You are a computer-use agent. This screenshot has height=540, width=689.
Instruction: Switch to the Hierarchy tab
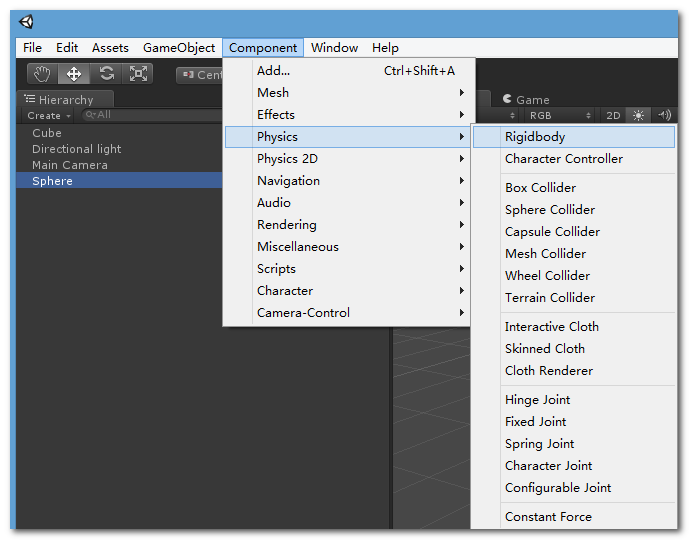[x=65, y=99]
